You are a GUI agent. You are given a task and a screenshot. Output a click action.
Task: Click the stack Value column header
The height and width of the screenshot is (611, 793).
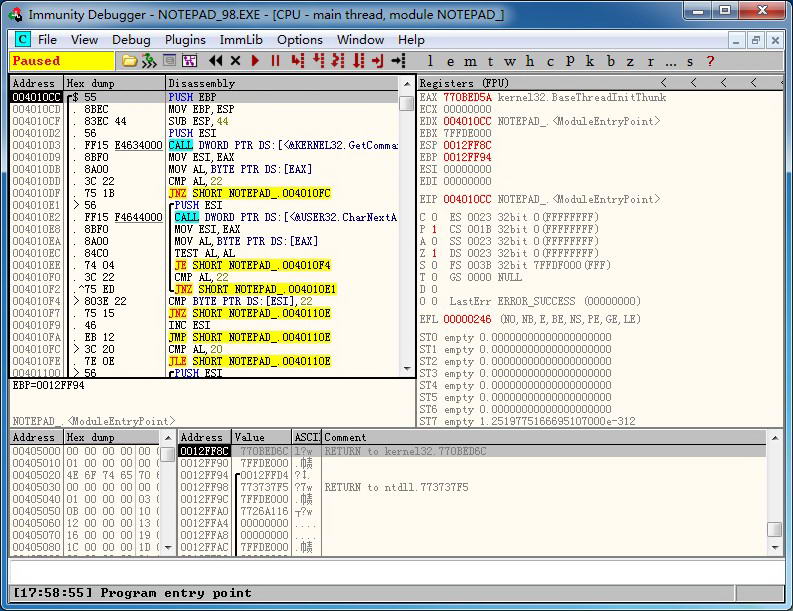pos(261,437)
